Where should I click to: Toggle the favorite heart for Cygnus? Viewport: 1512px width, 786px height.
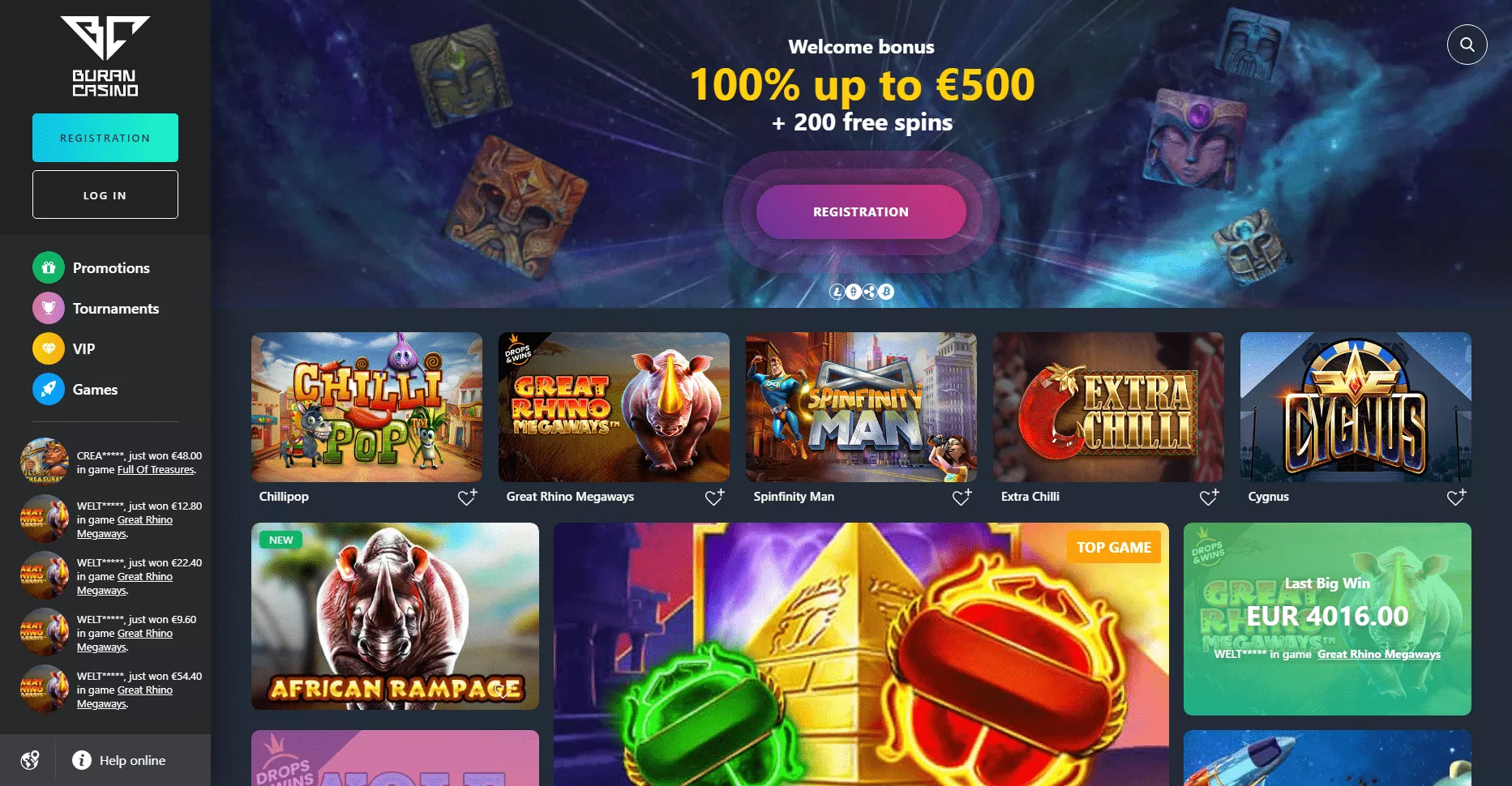(1457, 497)
